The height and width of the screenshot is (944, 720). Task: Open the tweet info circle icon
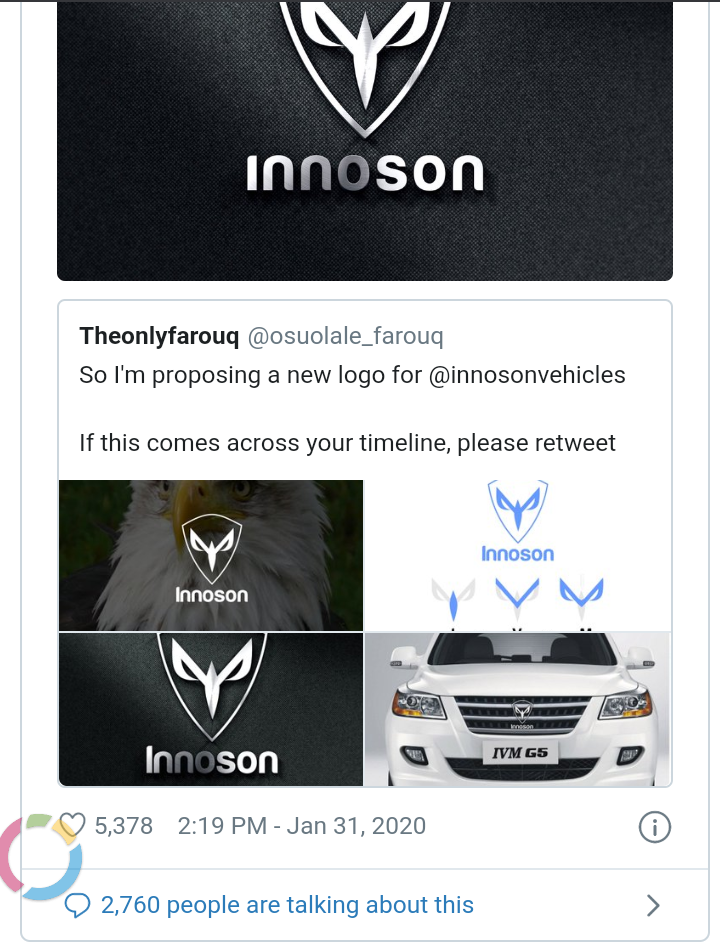[654, 827]
